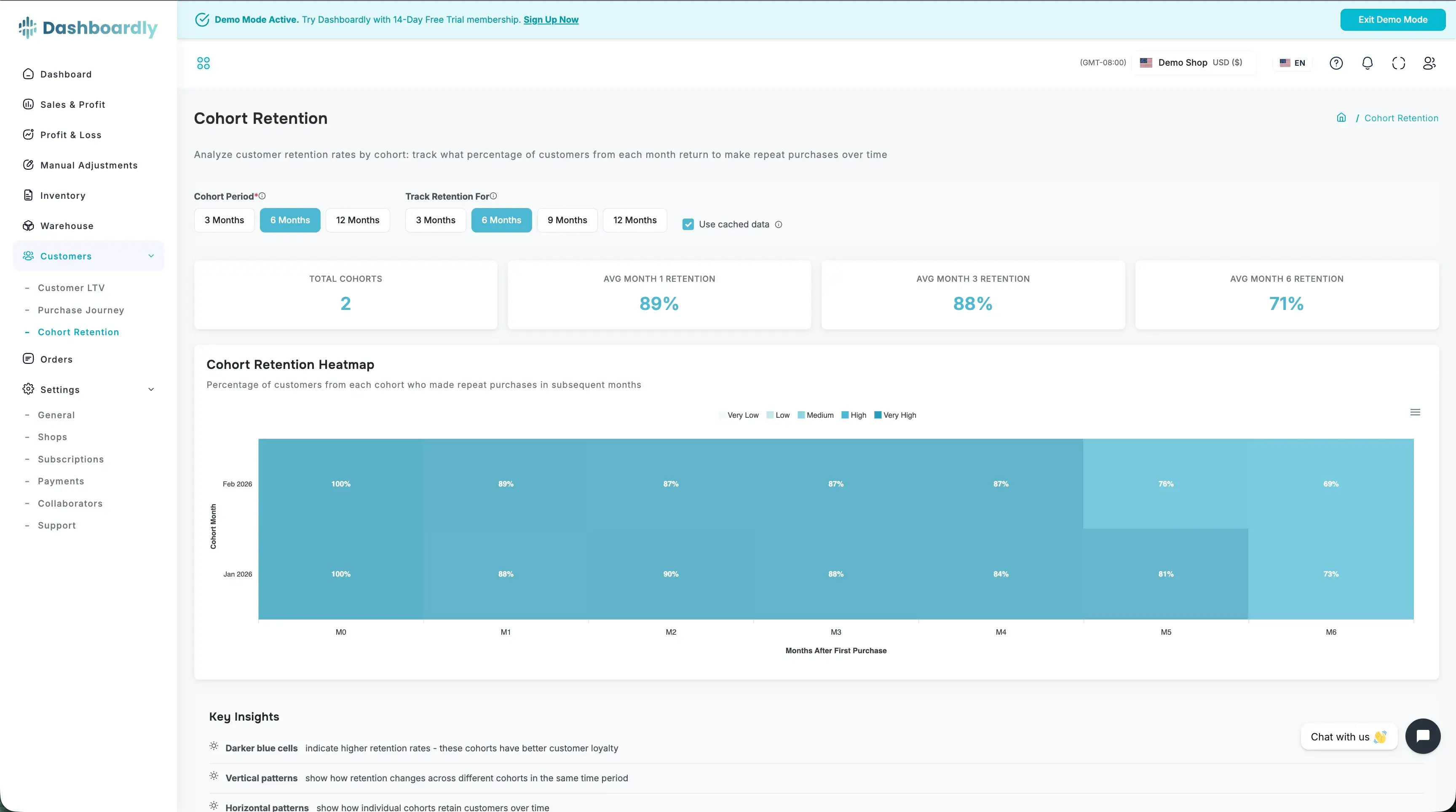The height and width of the screenshot is (812, 1456).
Task: Open the user account icon
Action: pos(1429,63)
